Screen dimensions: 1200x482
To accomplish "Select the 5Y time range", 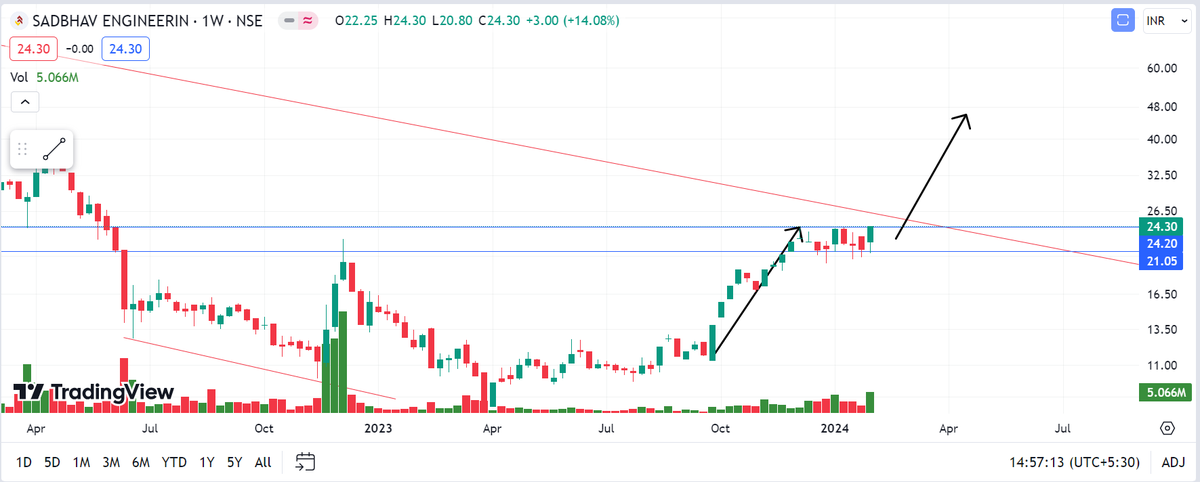I will click(x=234, y=462).
